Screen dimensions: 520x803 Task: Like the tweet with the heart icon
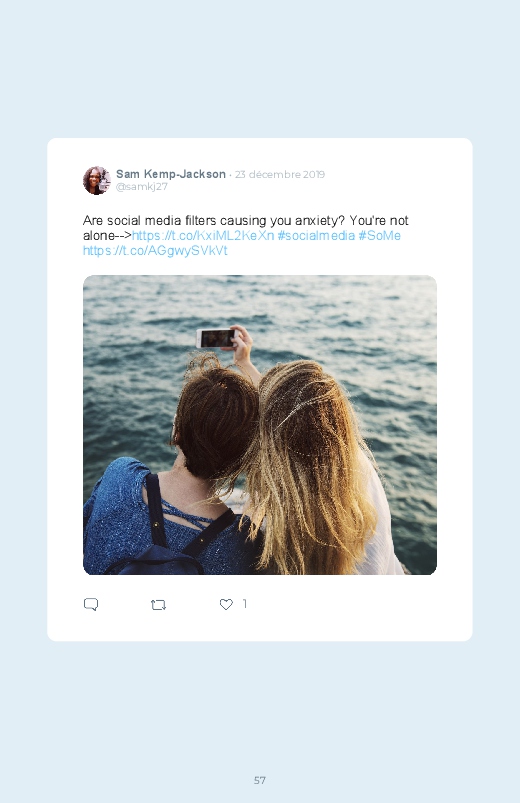[226, 604]
